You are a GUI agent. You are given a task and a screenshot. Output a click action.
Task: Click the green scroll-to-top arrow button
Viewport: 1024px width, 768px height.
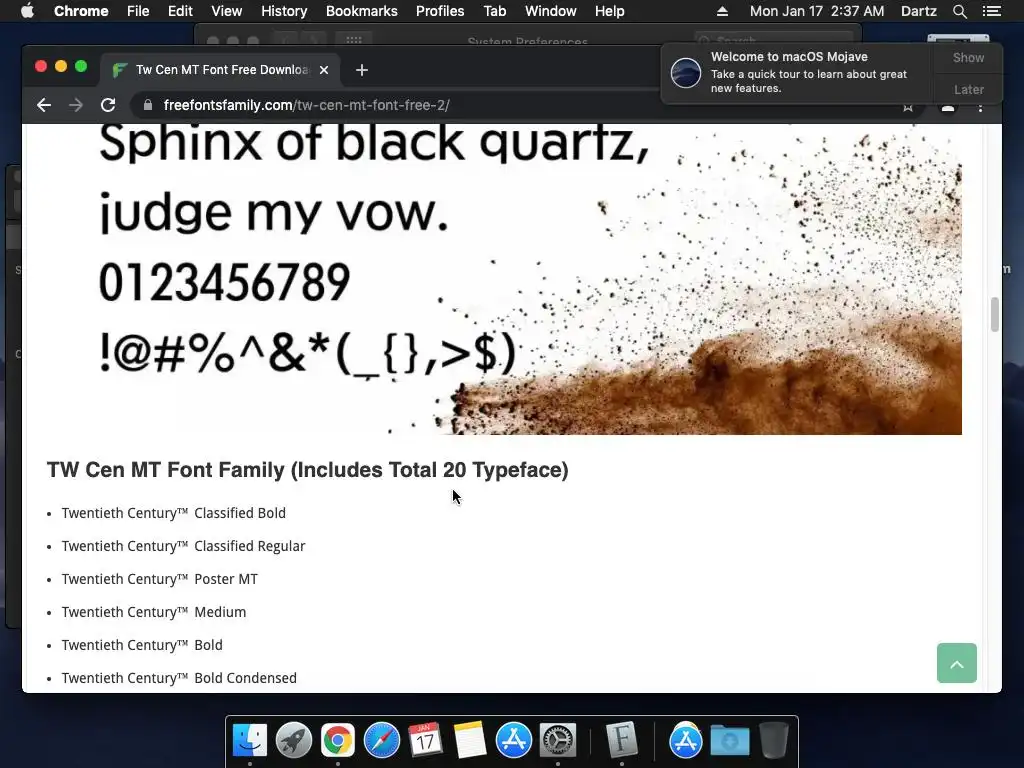point(957,664)
